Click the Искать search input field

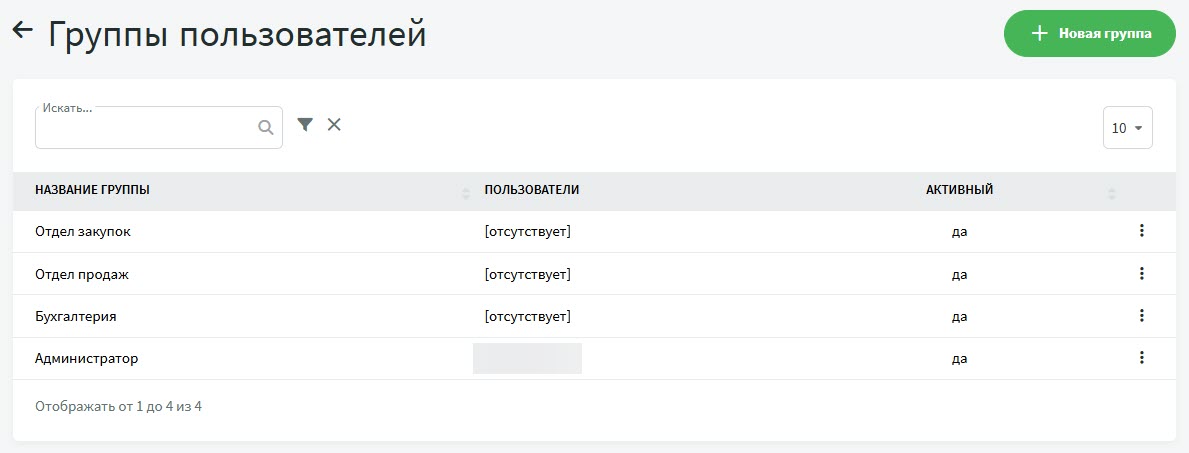[x=146, y=128]
